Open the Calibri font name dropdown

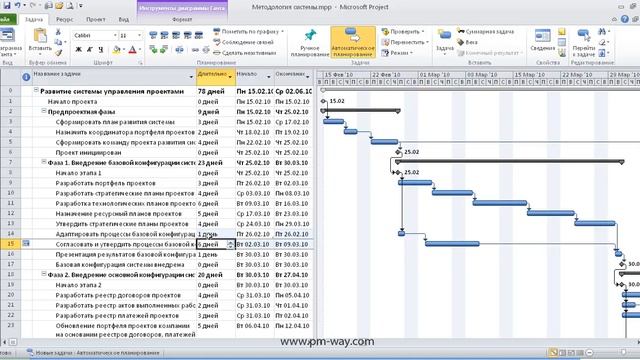tap(115, 36)
